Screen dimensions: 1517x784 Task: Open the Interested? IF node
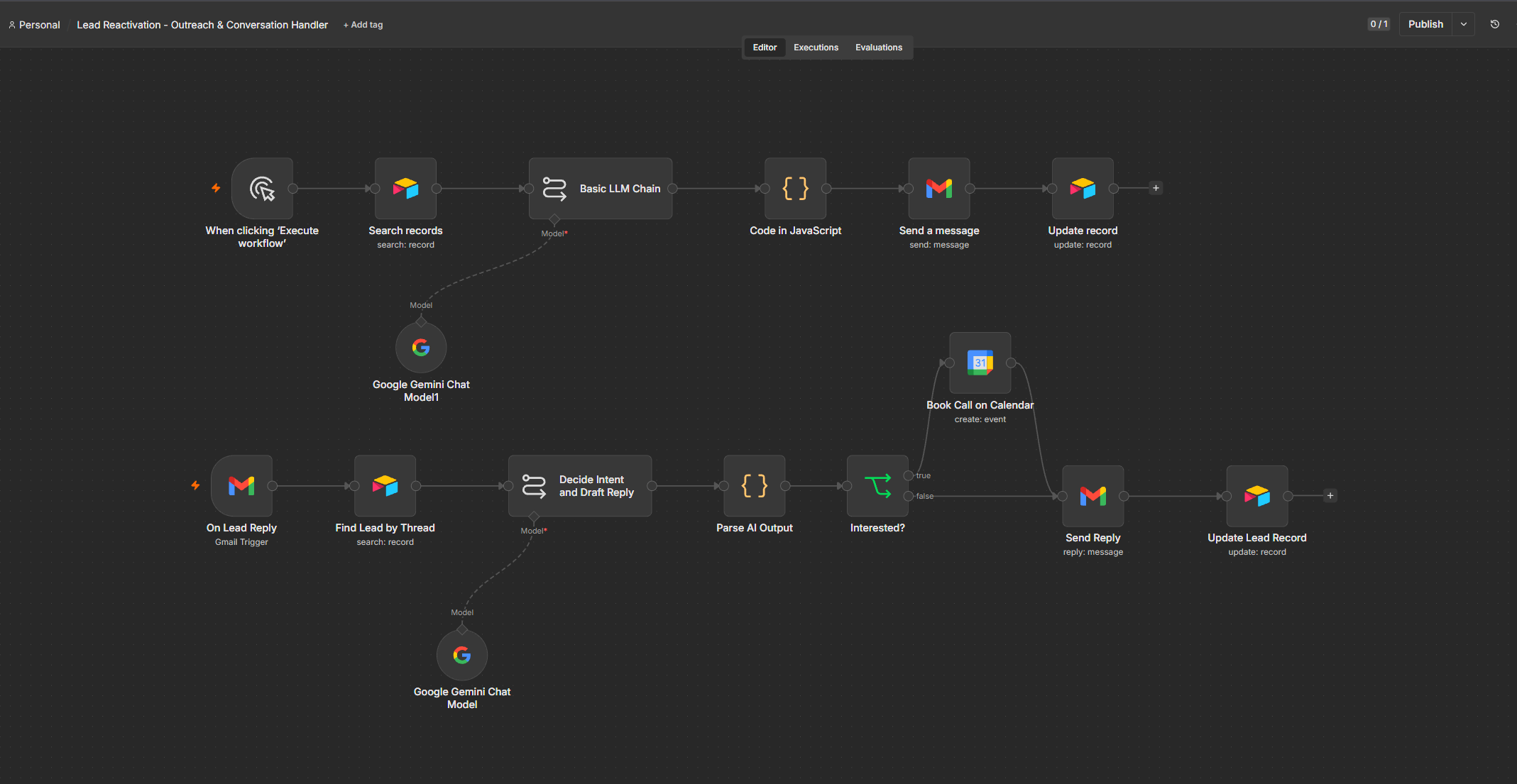[x=877, y=485]
